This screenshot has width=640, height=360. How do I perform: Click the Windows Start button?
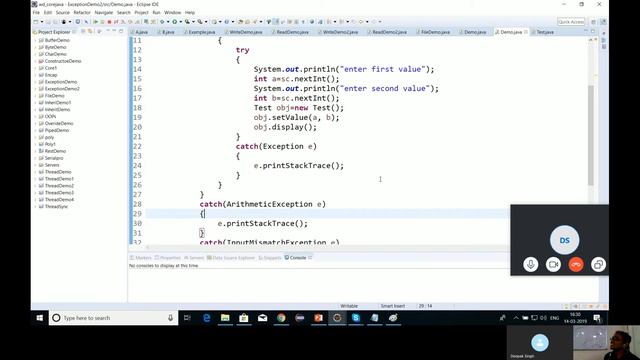(40, 318)
